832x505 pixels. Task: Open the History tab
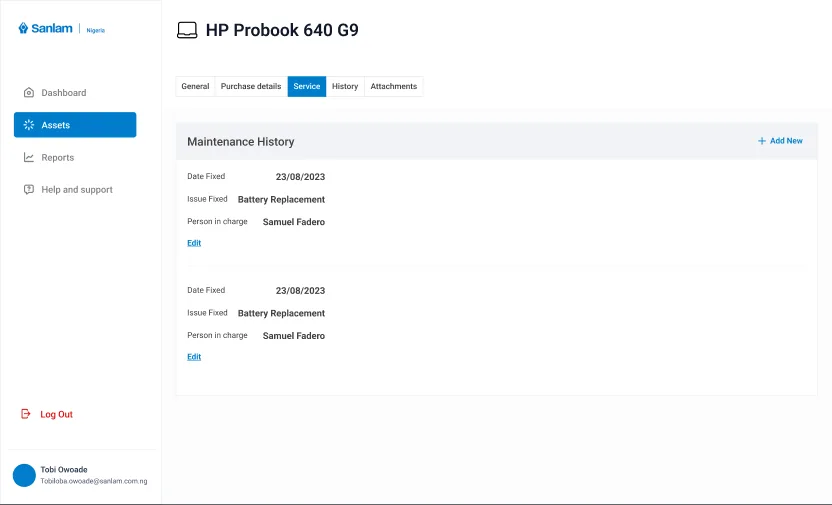(x=345, y=86)
